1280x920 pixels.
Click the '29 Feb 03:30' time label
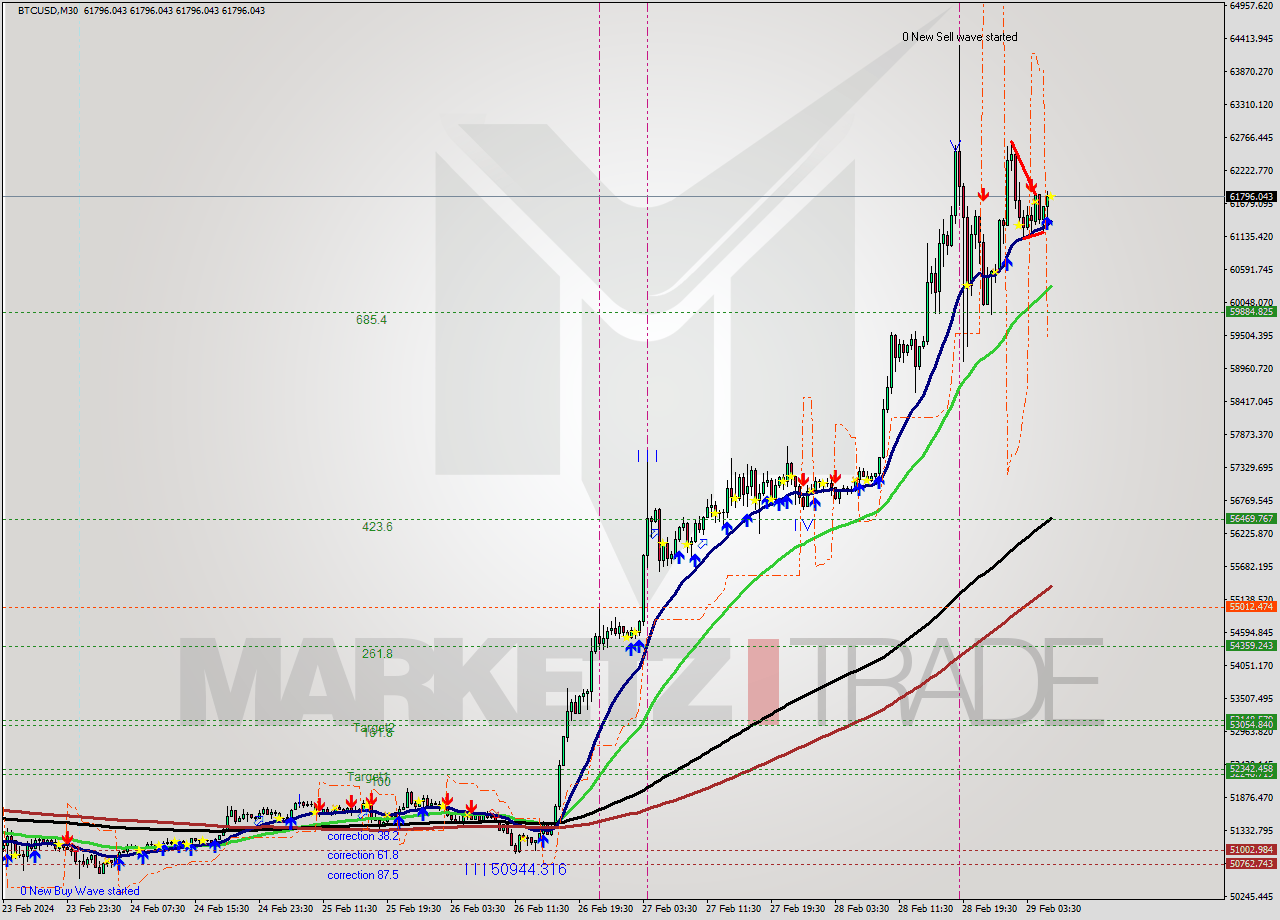tap(1054, 910)
